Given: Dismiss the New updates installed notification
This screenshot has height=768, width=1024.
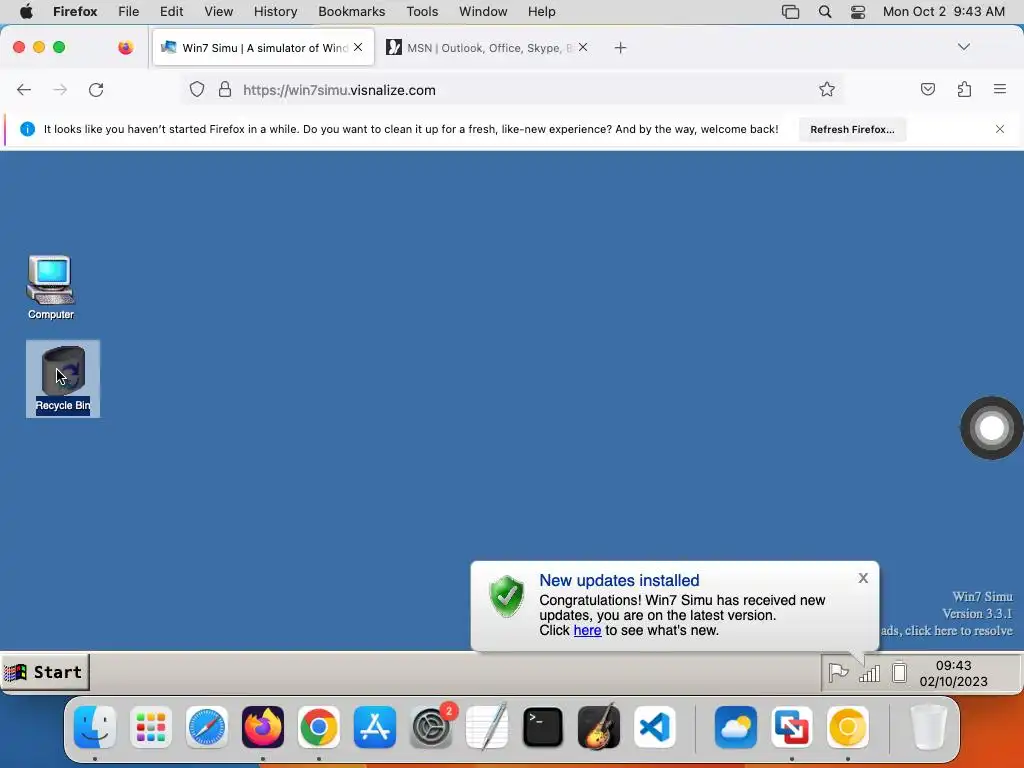Looking at the screenshot, I should (863, 578).
